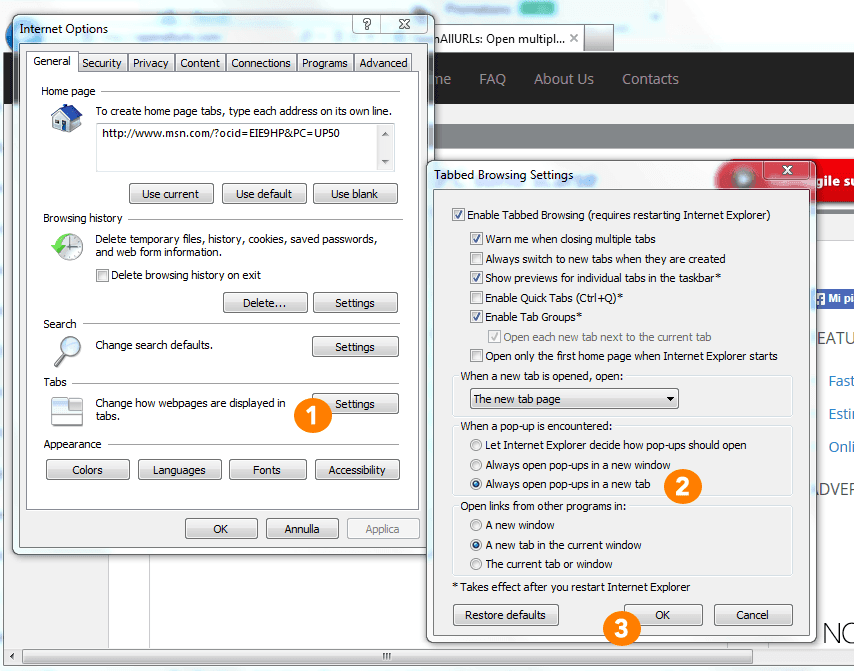Image resolution: width=854 pixels, height=671 pixels.
Task: Toggle Enable Tab Groups checkbox
Action: pos(476,316)
